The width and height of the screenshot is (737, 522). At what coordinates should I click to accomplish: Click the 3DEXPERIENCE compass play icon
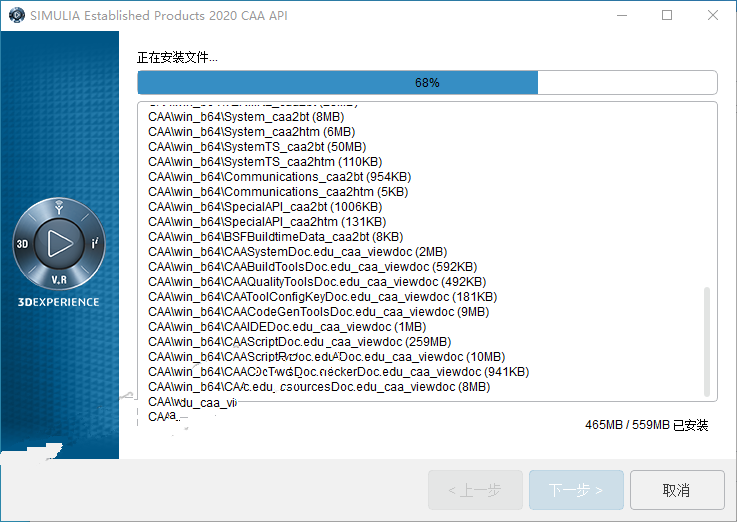click(59, 243)
